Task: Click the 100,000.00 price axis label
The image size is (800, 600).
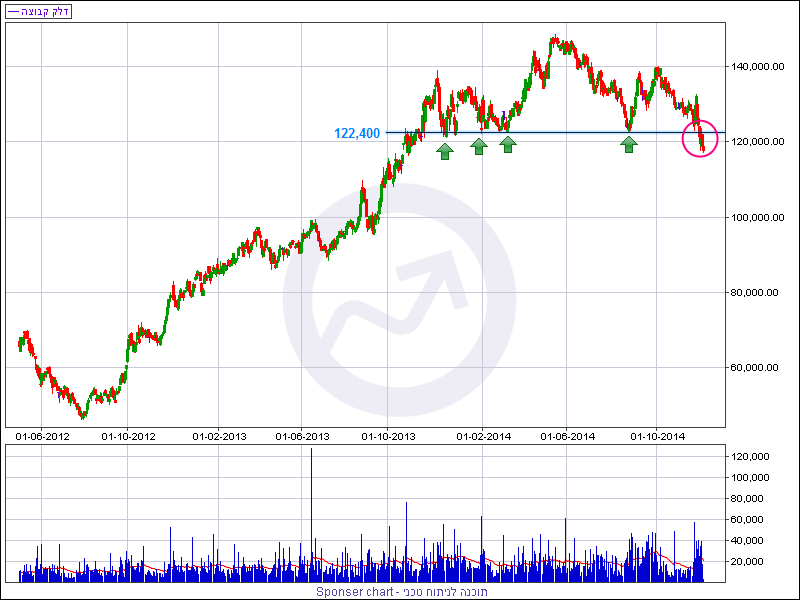Action: click(757, 217)
